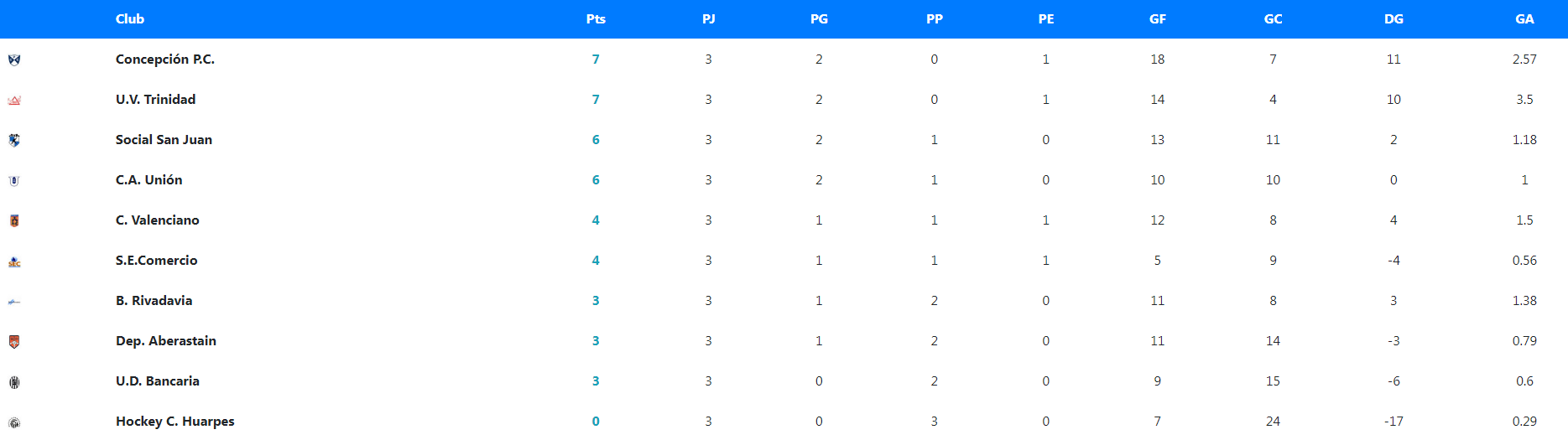
Task: Click the Dep. Aberastain club crest icon
Action: click(x=14, y=341)
